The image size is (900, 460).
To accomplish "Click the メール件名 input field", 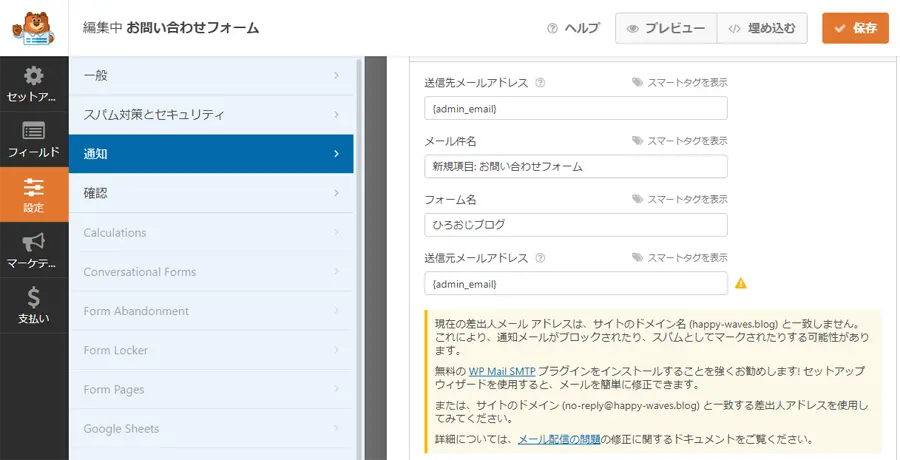I will point(575,166).
